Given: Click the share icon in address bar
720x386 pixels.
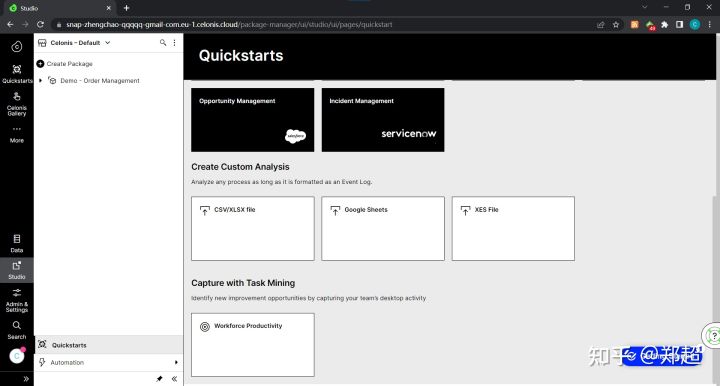Looking at the screenshot, I should pyautogui.click(x=601, y=25).
